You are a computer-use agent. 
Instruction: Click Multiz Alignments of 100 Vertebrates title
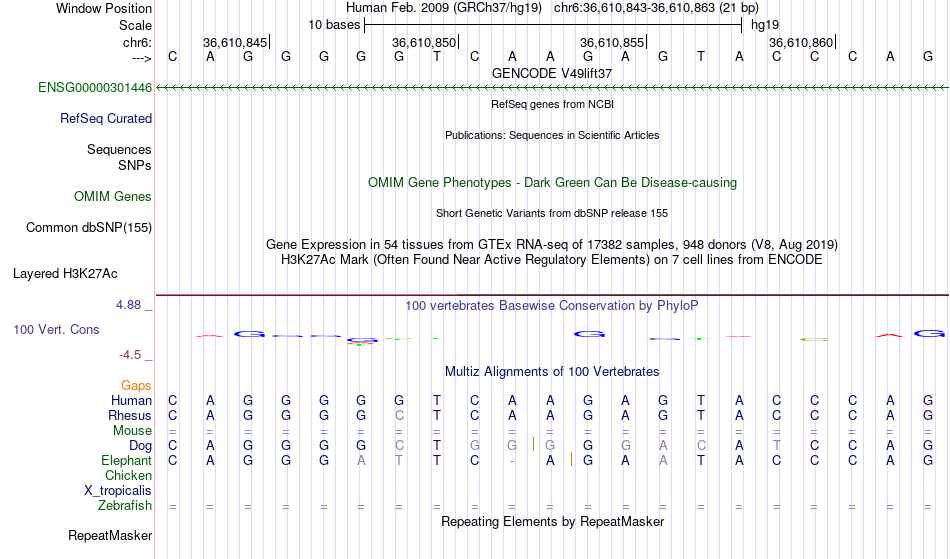pyautogui.click(x=552, y=372)
